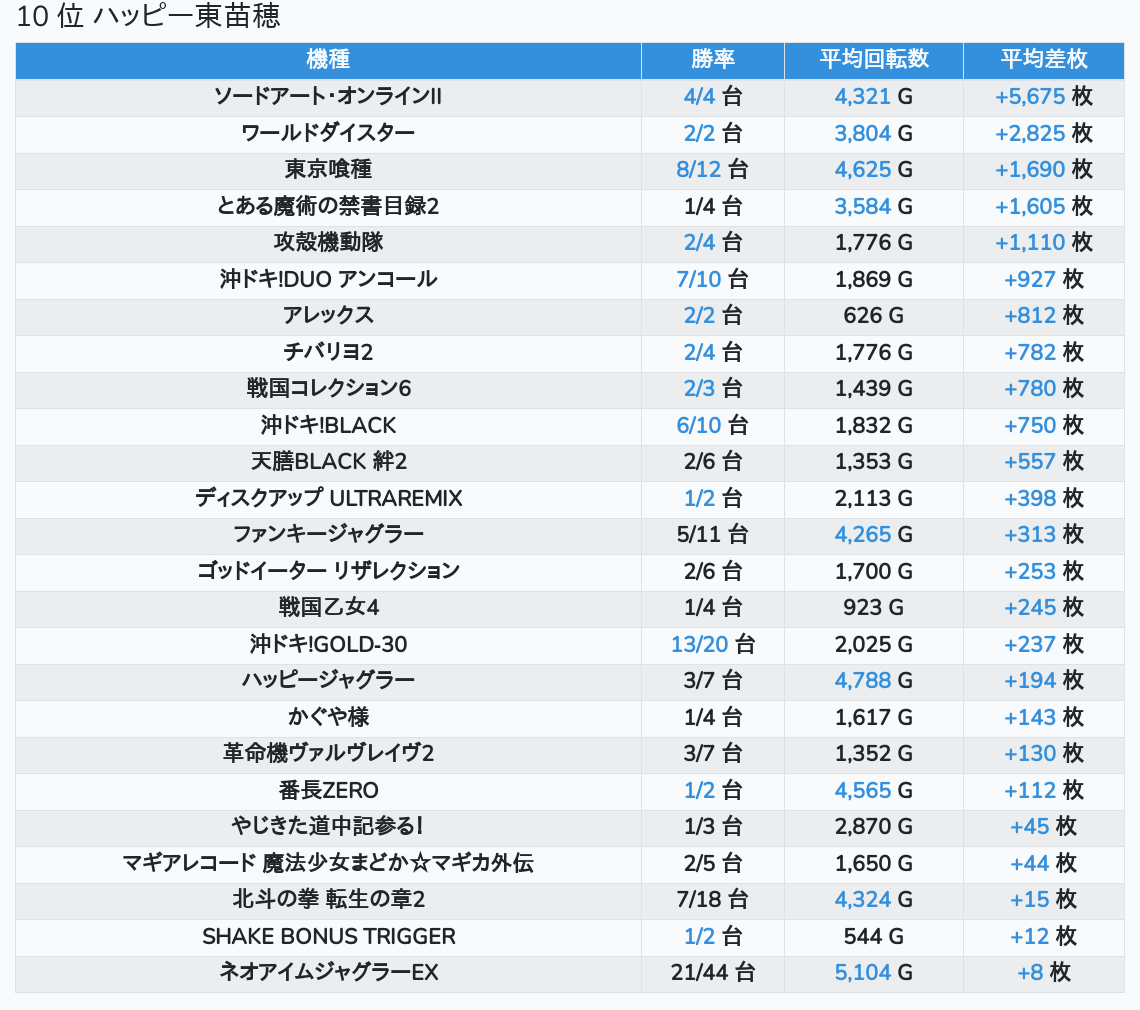
Task: Select the +750 枚 cell
Action: pos(1043,425)
